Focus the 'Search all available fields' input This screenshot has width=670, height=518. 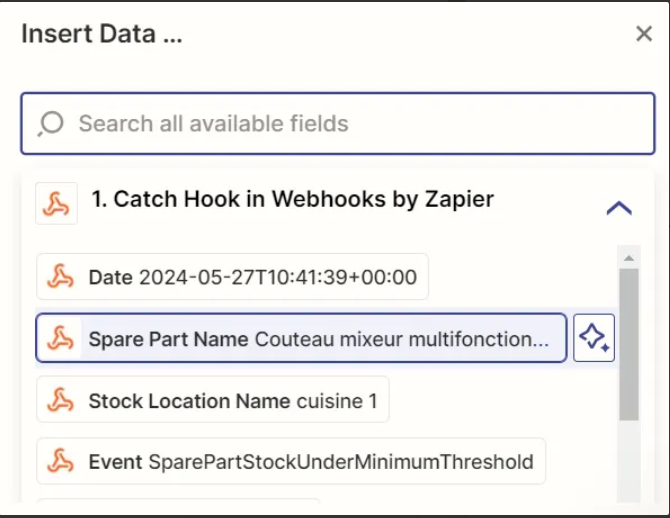point(338,124)
